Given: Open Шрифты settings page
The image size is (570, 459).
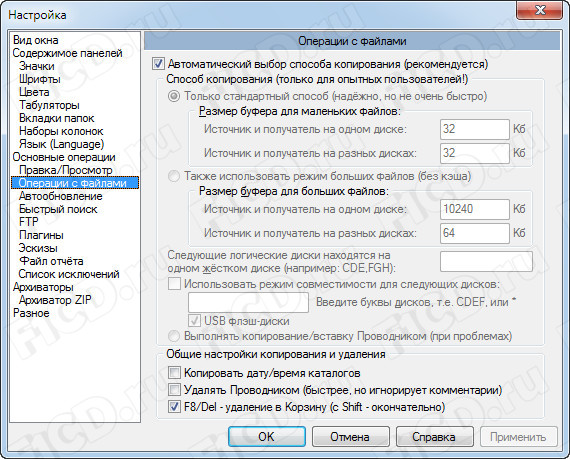Looking at the screenshot, I should [40, 79].
